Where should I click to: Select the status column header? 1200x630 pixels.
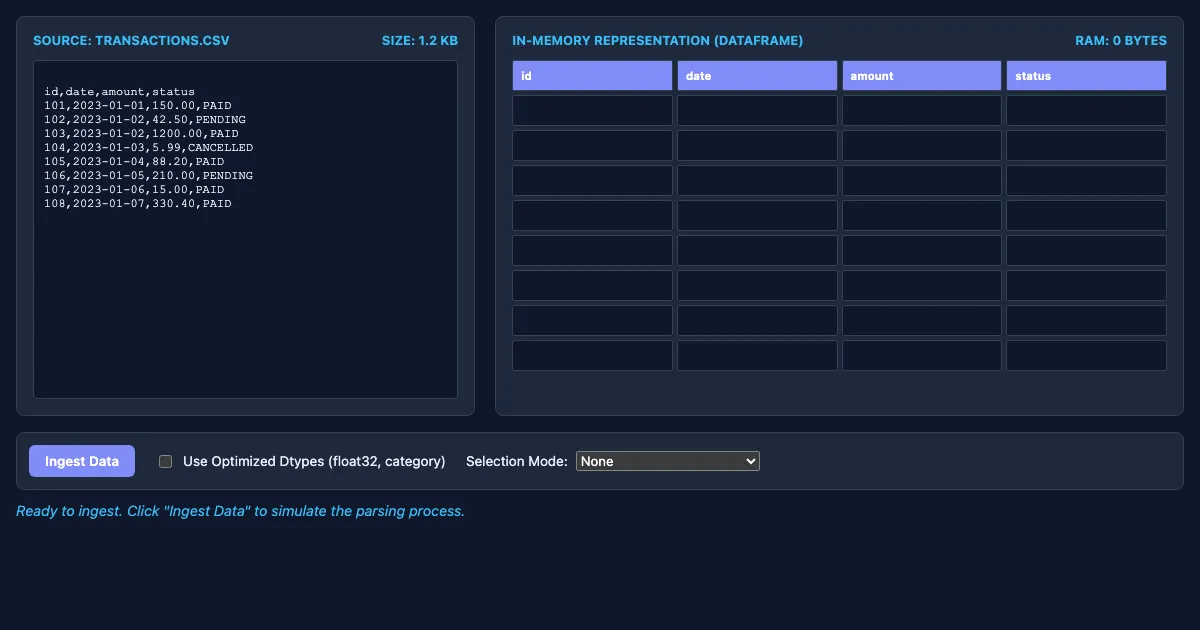click(1086, 76)
